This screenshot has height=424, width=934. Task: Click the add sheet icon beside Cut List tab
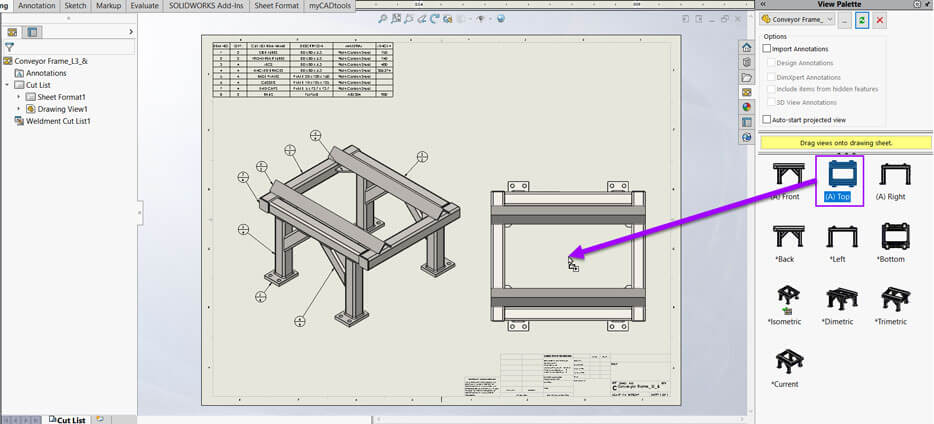(99, 419)
